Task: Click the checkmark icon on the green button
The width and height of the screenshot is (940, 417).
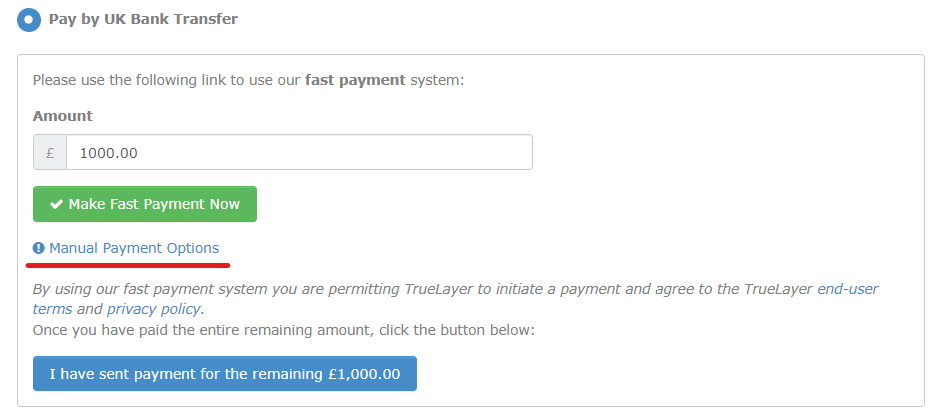Action: tap(57, 204)
